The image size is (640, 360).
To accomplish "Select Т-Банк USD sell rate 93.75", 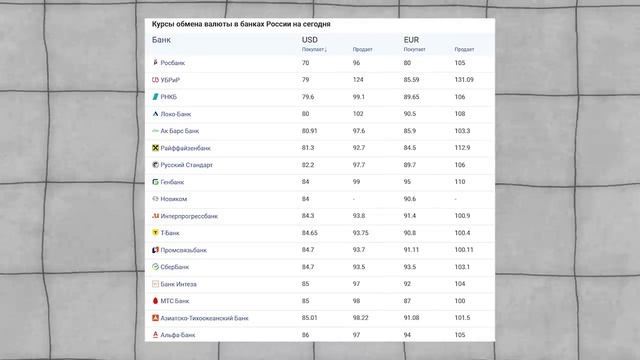I will click(x=360, y=233).
